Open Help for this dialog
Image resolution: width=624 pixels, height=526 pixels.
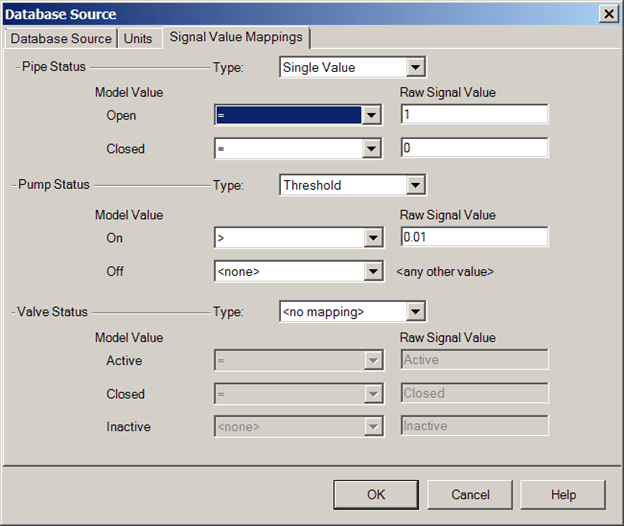(x=563, y=495)
